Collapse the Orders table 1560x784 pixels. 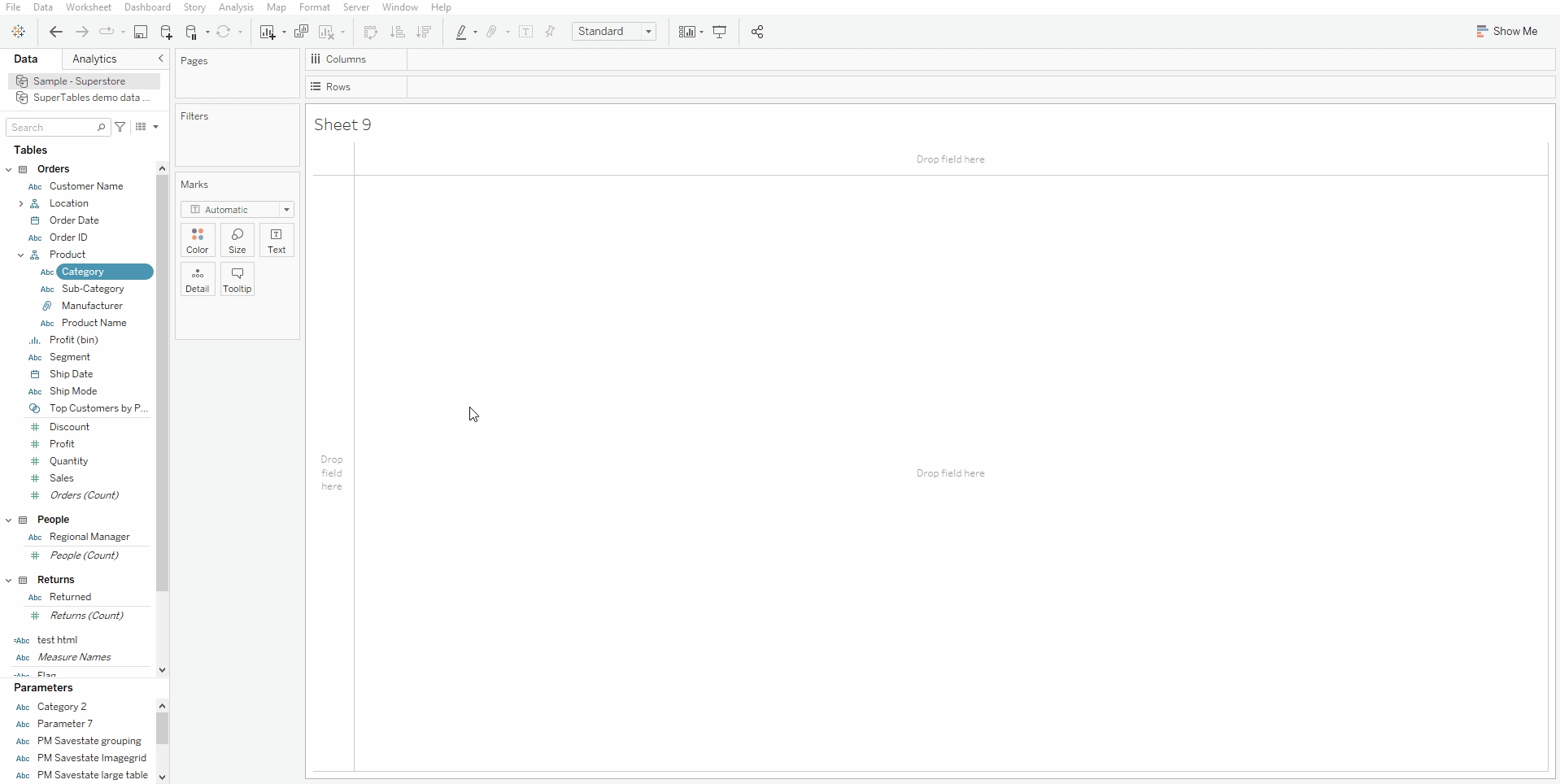tap(9, 169)
